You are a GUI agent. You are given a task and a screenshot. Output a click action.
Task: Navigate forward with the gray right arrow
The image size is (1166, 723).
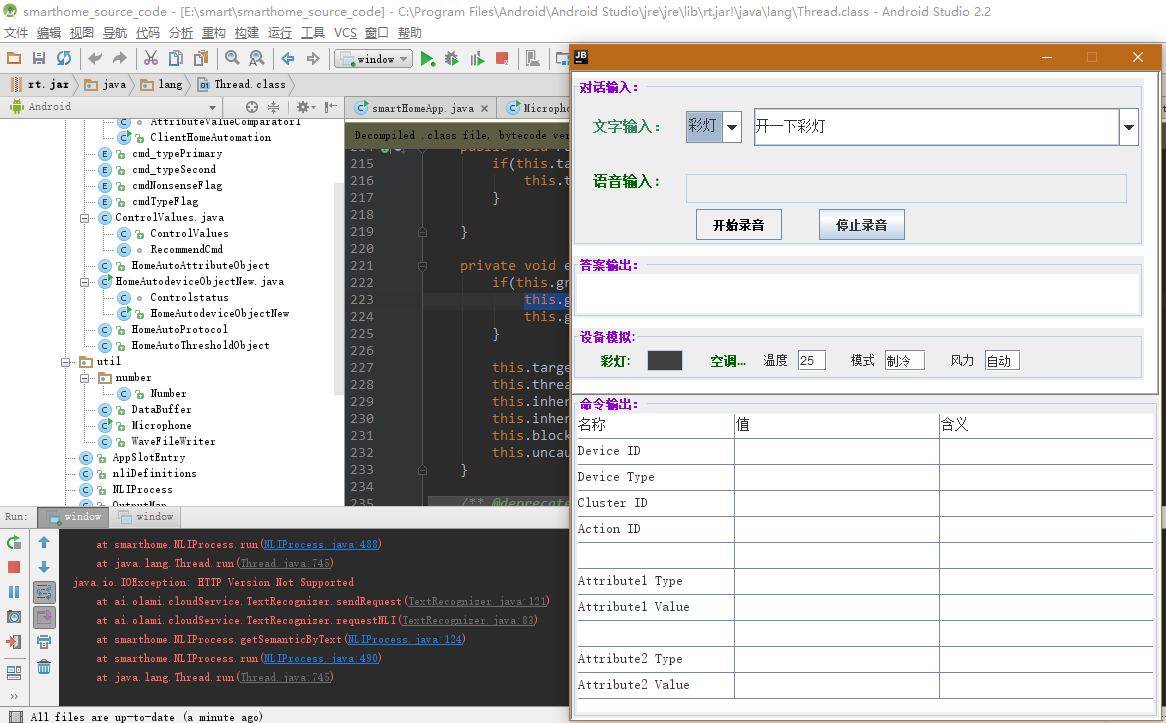313,58
